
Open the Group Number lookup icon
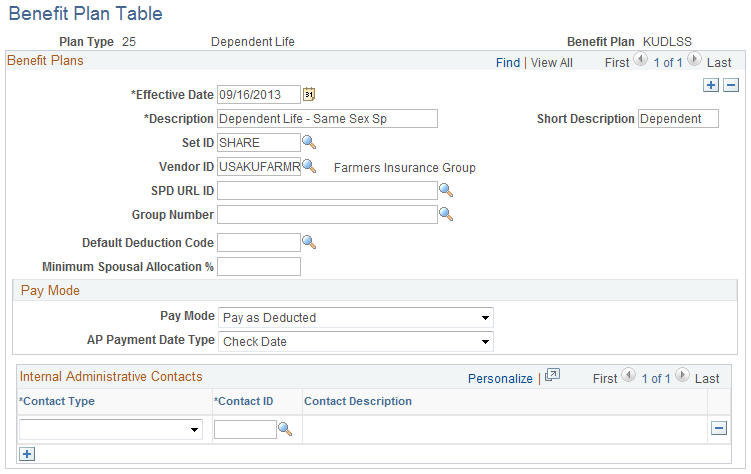coord(446,214)
